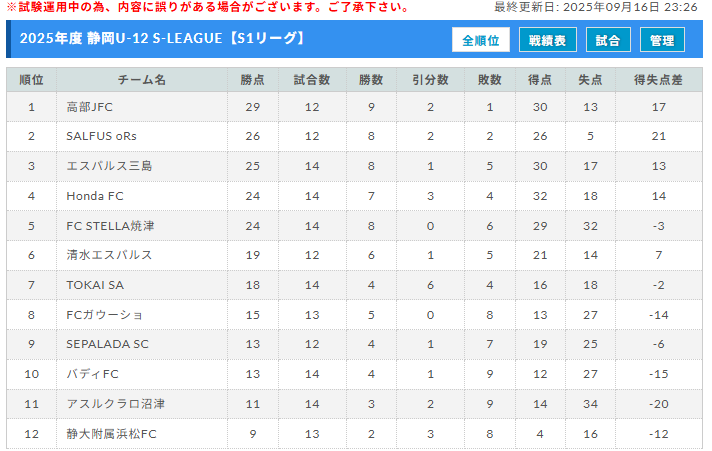Click the 得失点差 column header

pos(658,80)
